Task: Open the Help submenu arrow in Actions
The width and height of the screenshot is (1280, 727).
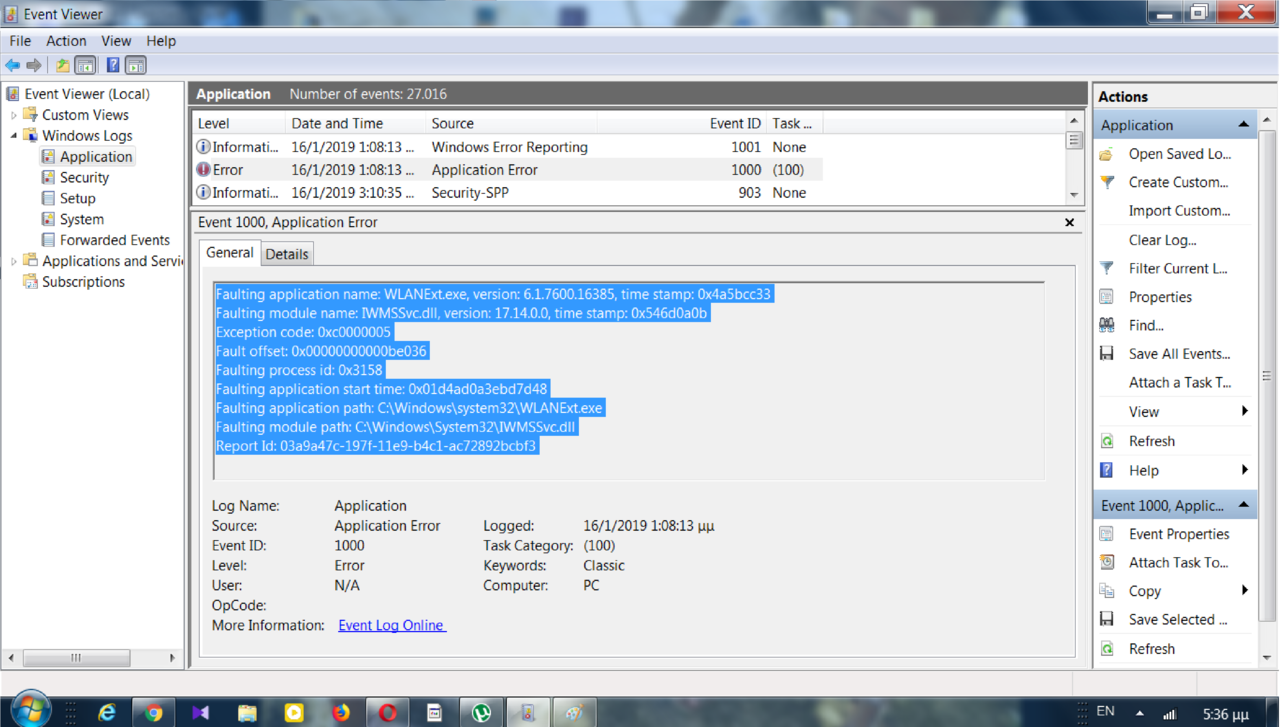Action: tap(1245, 470)
